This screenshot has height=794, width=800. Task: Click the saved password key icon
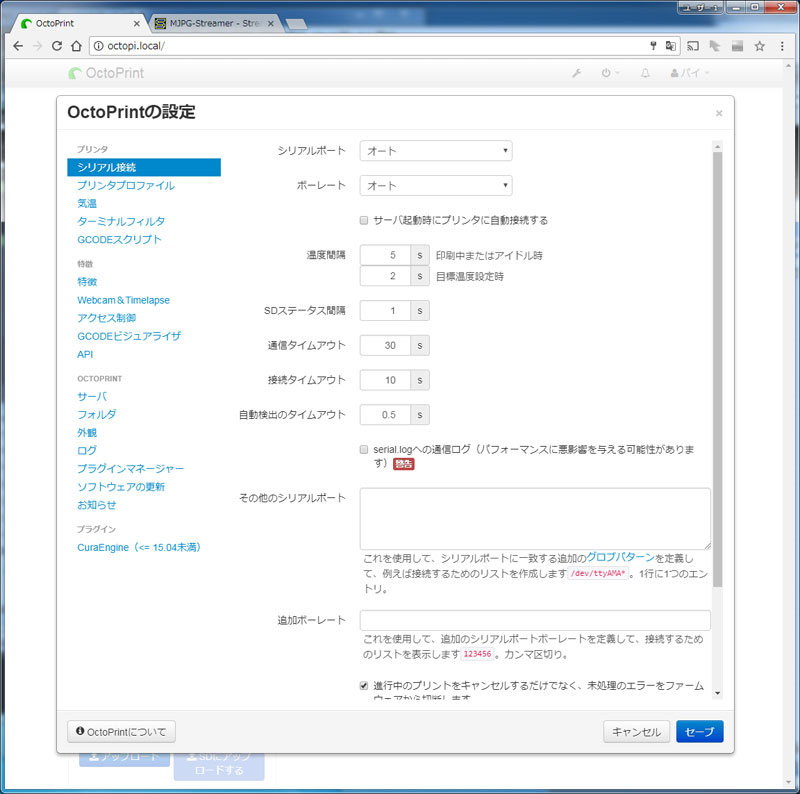pyautogui.click(x=653, y=46)
